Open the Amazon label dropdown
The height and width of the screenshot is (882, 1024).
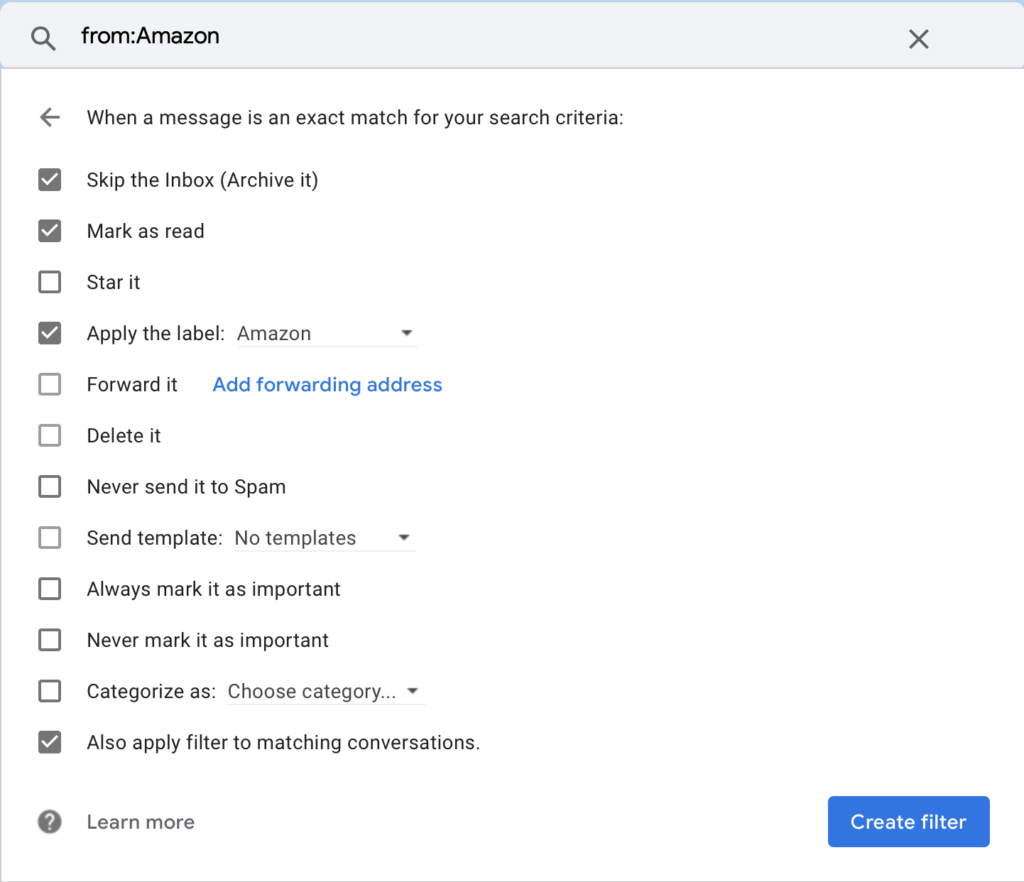(327, 334)
